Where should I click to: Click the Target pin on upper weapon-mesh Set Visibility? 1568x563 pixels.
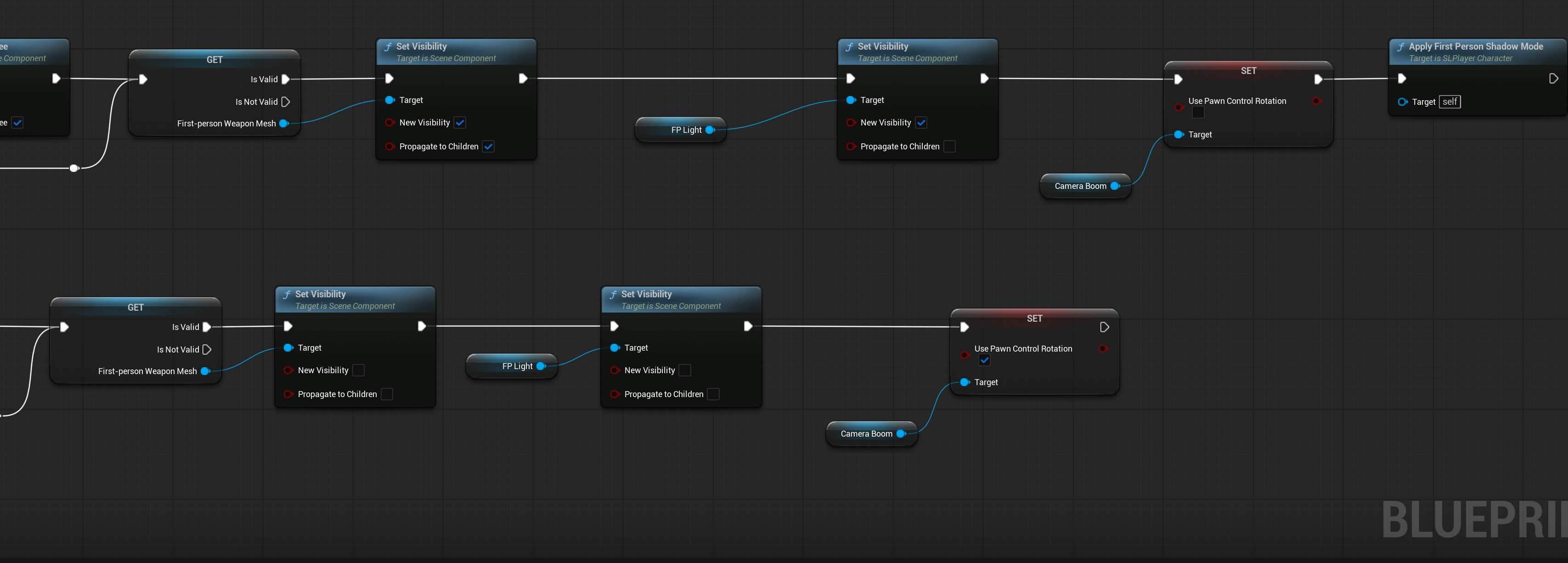coord(389,100)
